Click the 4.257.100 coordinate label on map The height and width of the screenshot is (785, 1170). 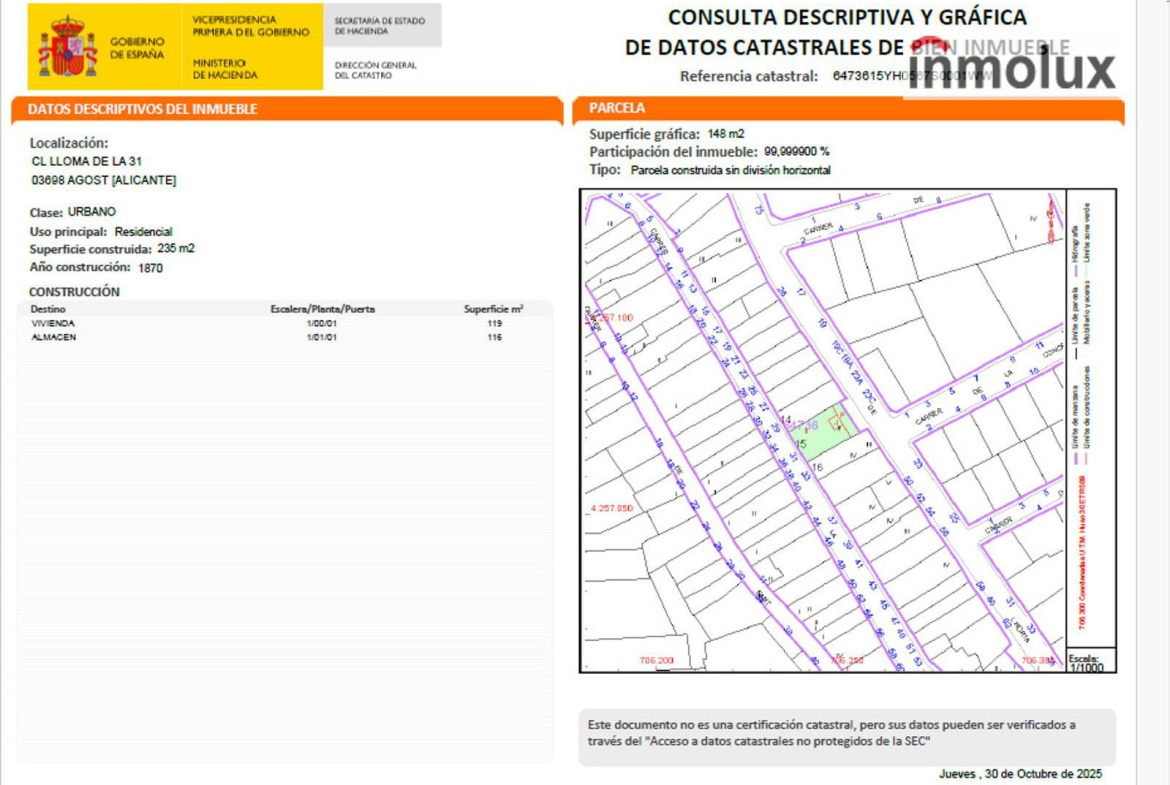(610, 317)
